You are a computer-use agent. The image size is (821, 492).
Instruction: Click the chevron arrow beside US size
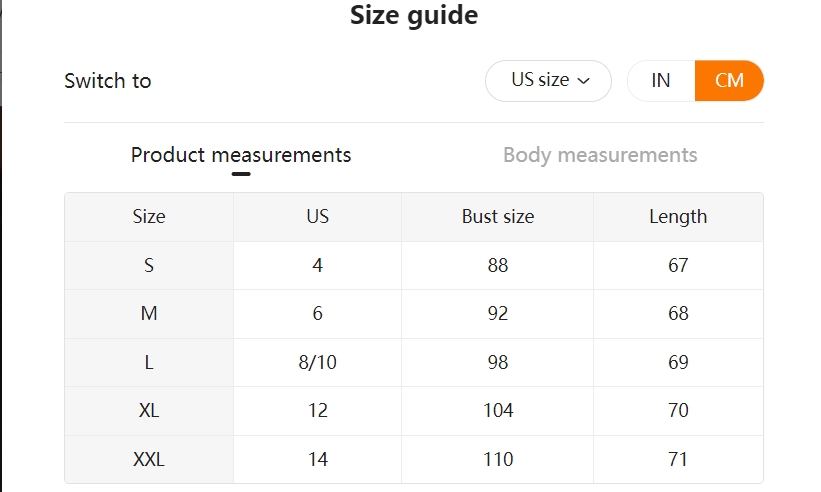(x=584, y=81)
